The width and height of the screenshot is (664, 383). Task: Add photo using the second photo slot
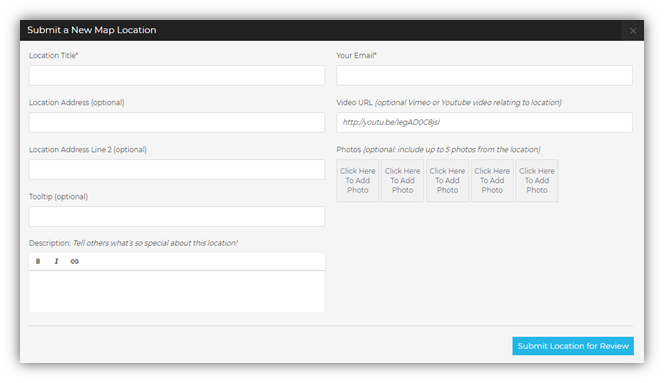click(403, 180)
